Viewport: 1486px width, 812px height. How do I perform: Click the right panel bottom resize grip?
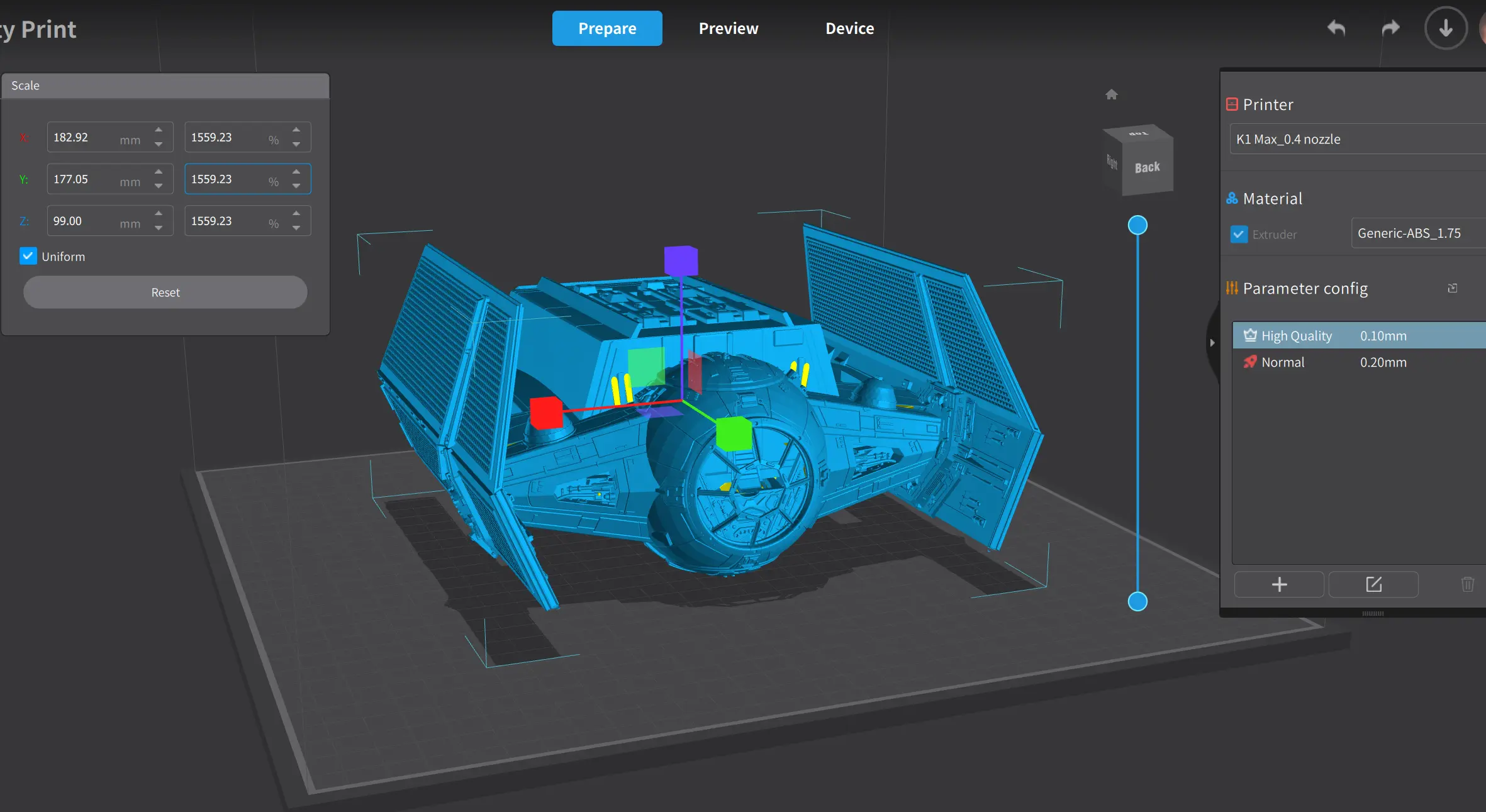pos(1372,613)
